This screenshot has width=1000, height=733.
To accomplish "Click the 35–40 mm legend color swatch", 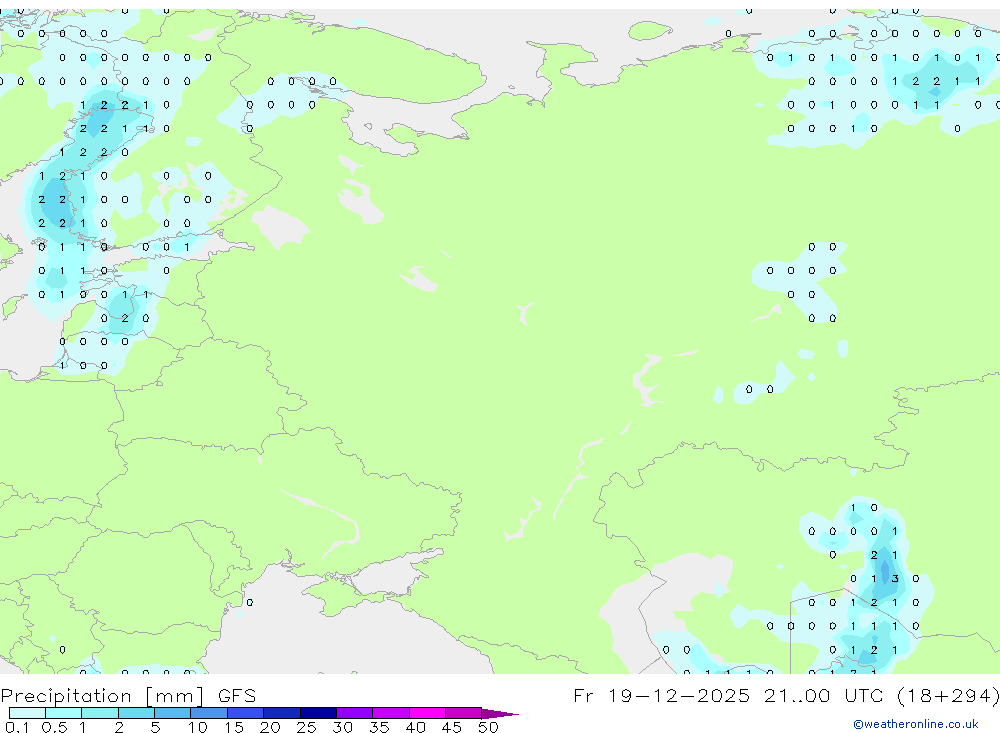I will [391, 713].
